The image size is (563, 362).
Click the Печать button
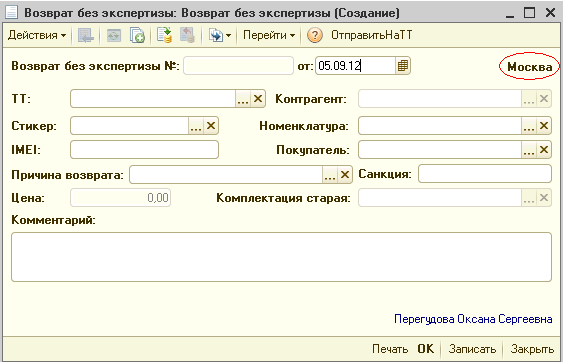[x=390, y=349]
